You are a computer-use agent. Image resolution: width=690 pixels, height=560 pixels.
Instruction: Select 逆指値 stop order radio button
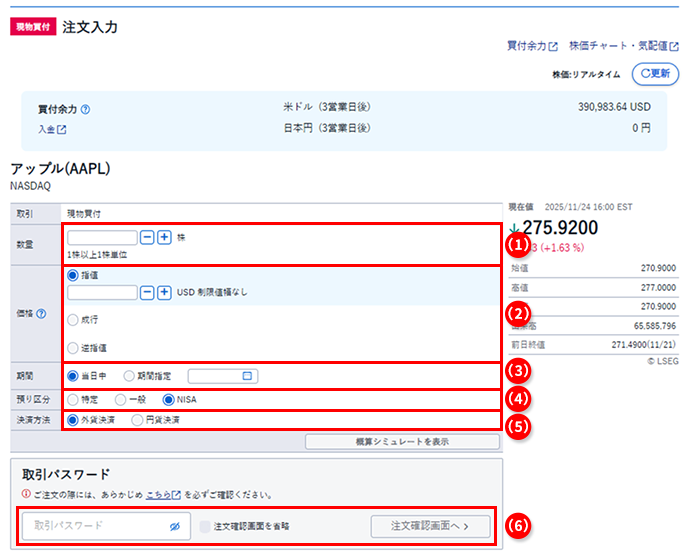[x=72, y=347]
